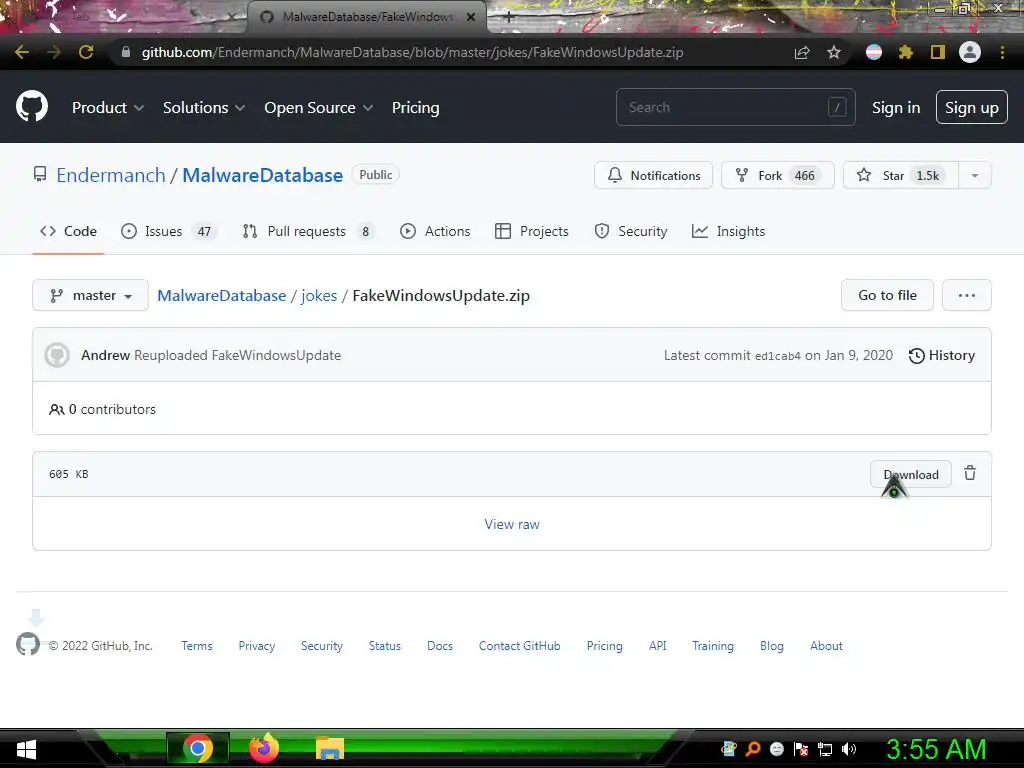1024x768 pixels.
Task: Open the footer Docs link
Action: pyautogui.click(x=440, y=645)
